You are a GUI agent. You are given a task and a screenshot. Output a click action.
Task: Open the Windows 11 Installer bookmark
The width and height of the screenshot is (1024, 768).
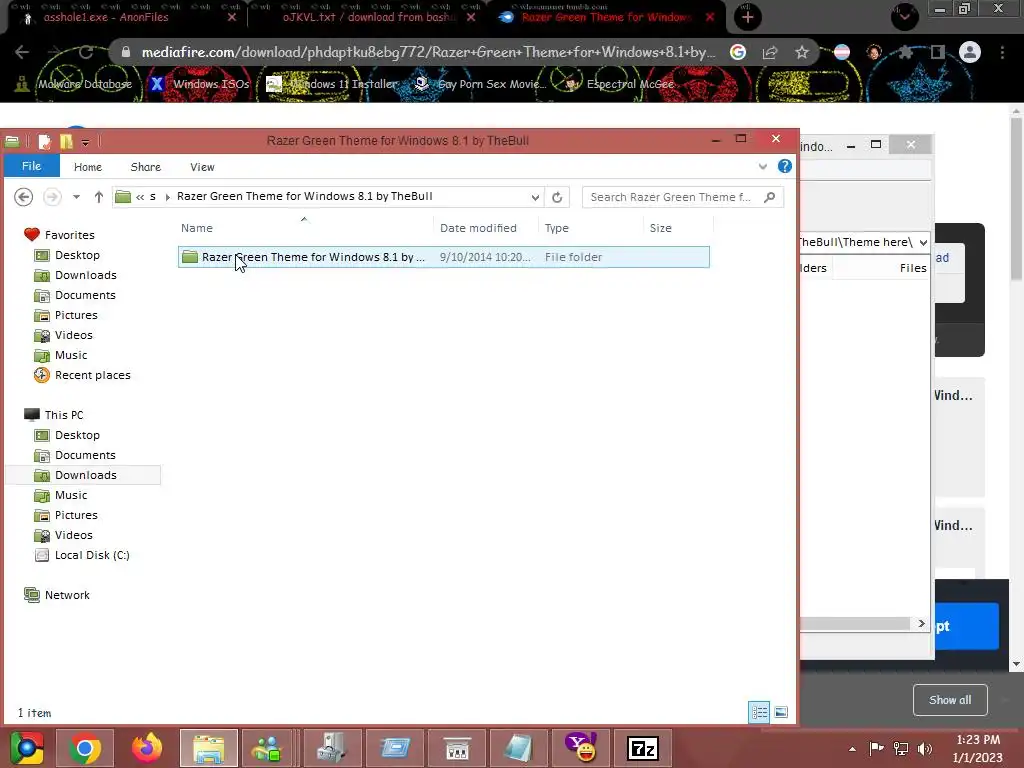click(x=332, y=84)
